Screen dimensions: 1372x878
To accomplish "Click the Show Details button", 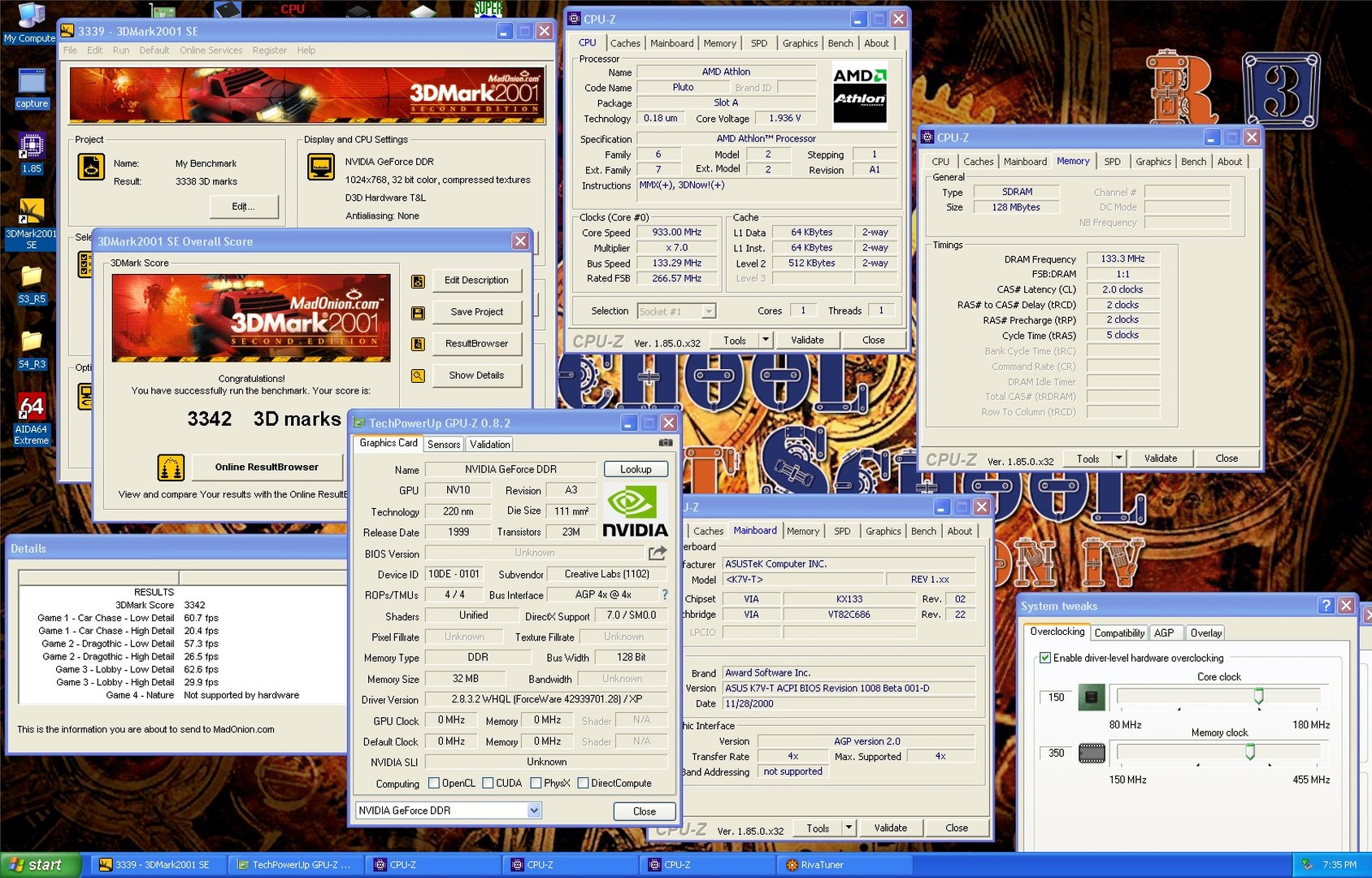I will pos(477,376).
